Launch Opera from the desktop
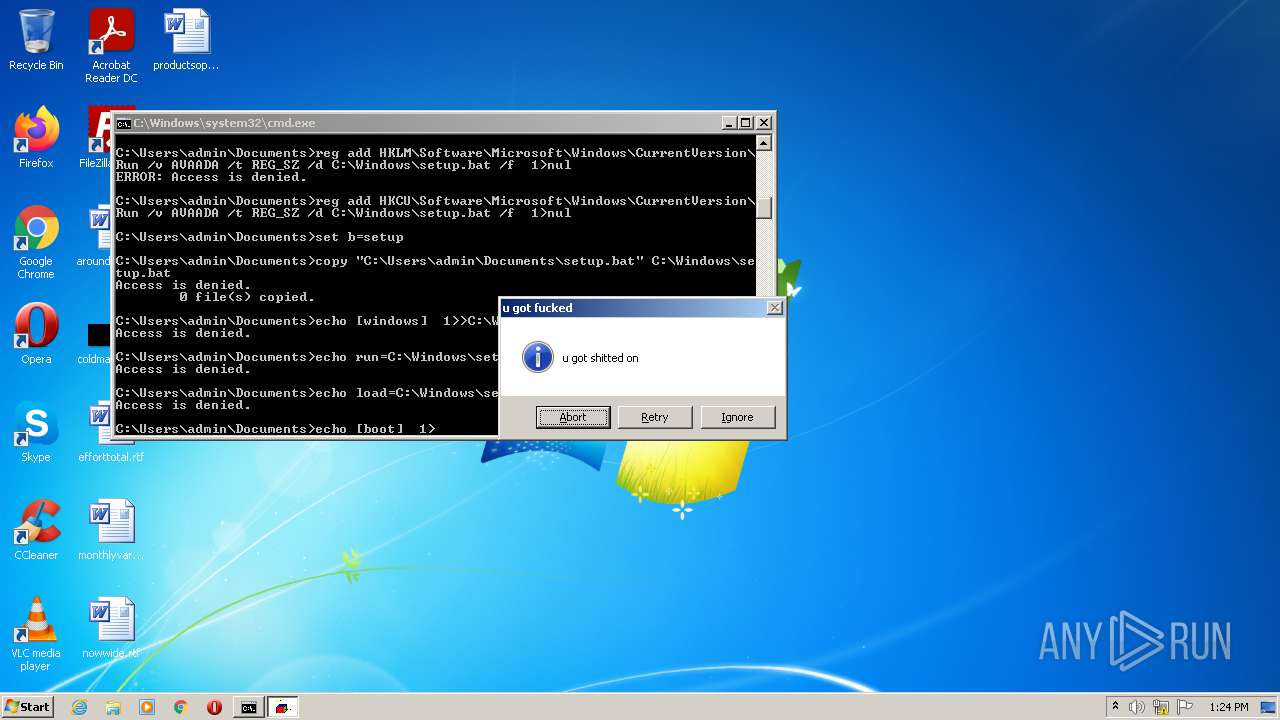 pos(36,333)
